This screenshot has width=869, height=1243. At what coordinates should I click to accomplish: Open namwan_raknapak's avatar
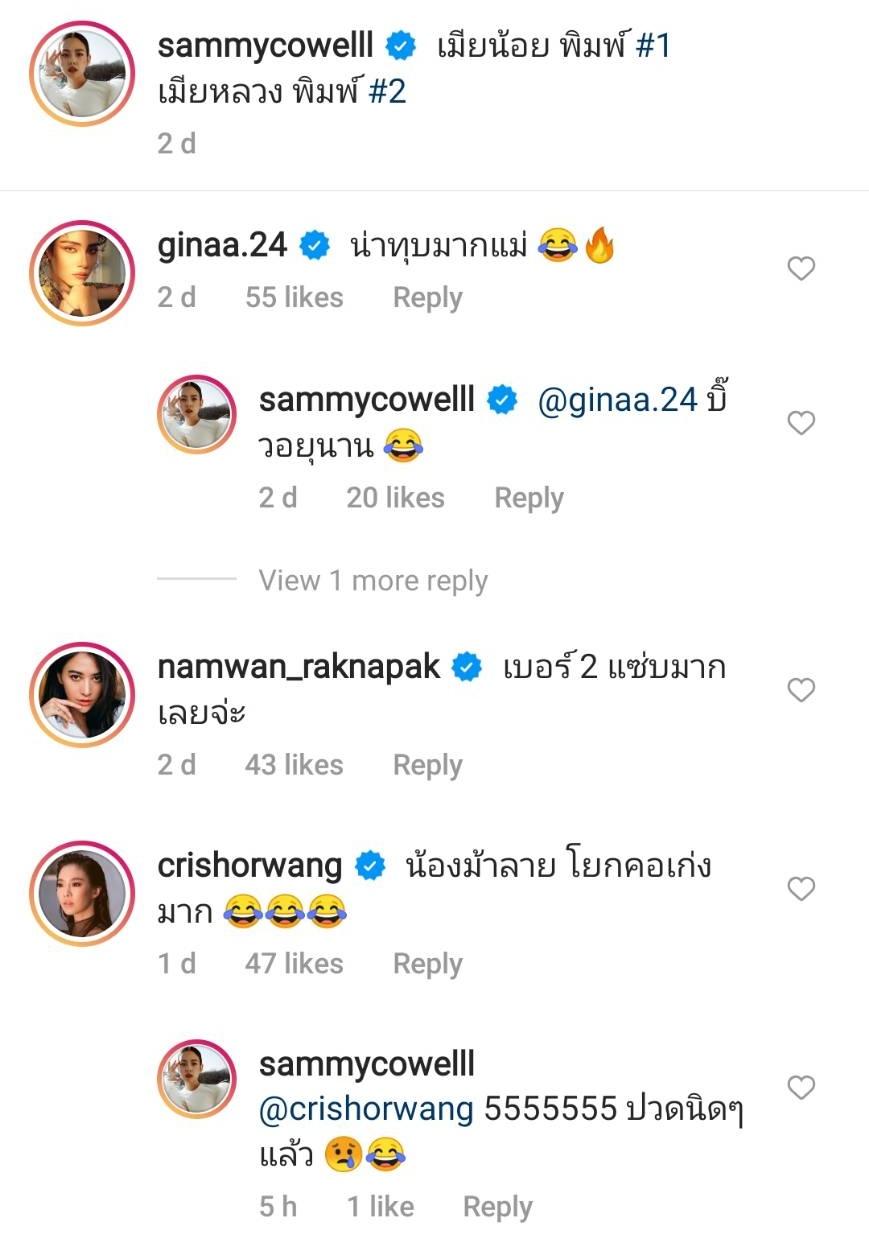point(82,693)
